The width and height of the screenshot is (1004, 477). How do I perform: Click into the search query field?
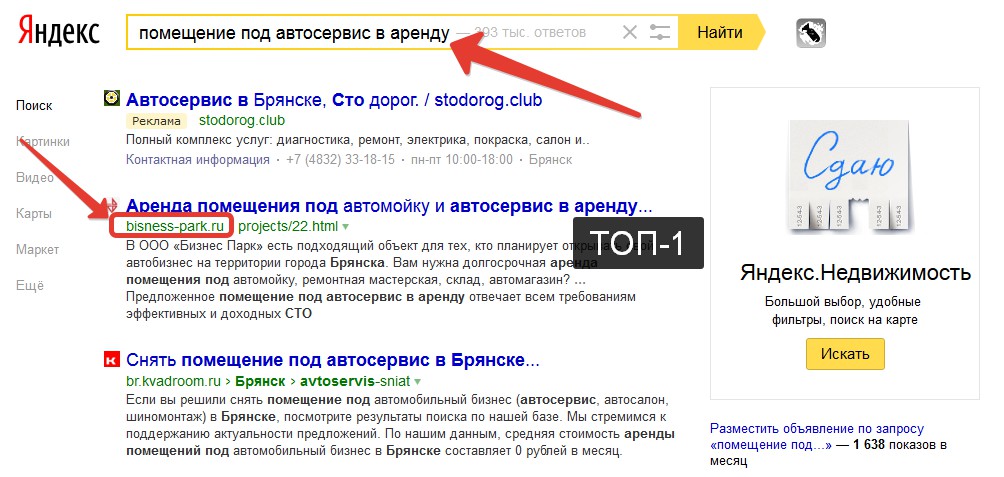tap(371, 32)
